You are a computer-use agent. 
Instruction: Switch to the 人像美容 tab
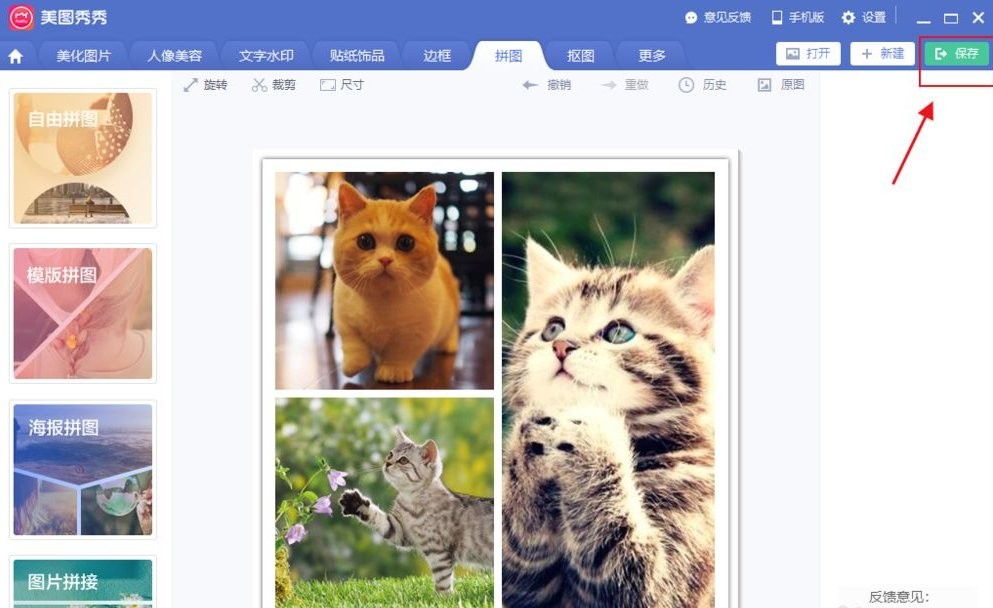click(175, 56)
